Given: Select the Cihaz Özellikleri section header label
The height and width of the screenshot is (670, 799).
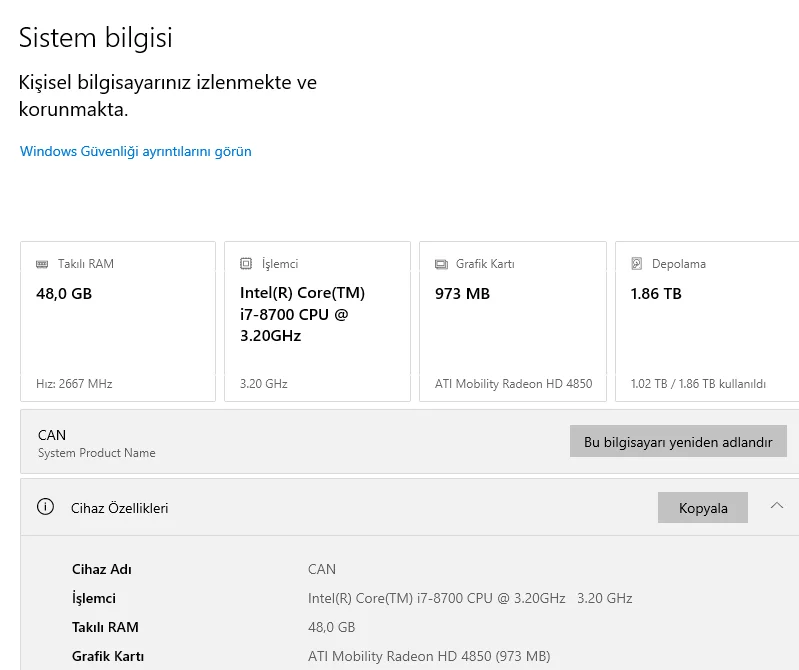Looking at the screenshot, I should tap(119, 508).
